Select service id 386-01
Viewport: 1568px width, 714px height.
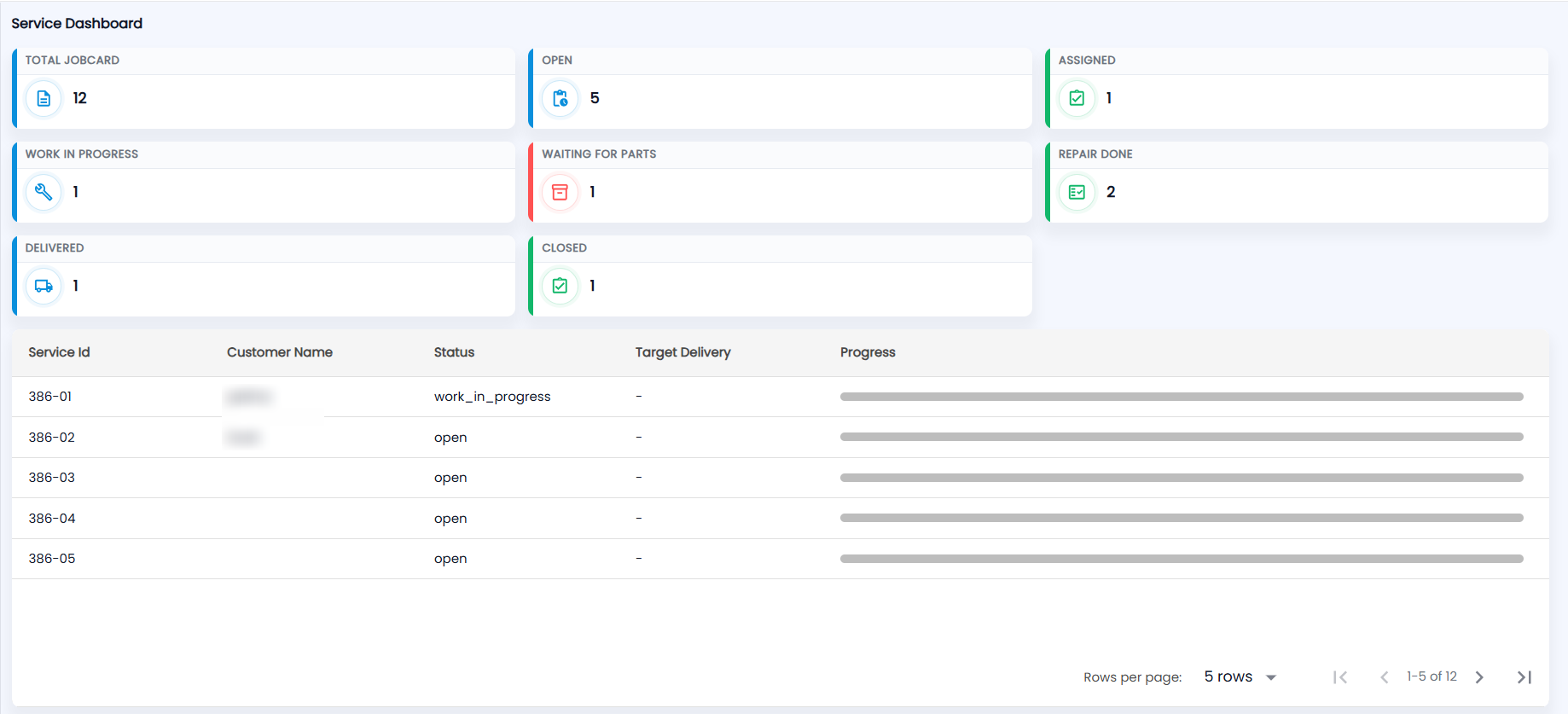(x=50, y=397)
